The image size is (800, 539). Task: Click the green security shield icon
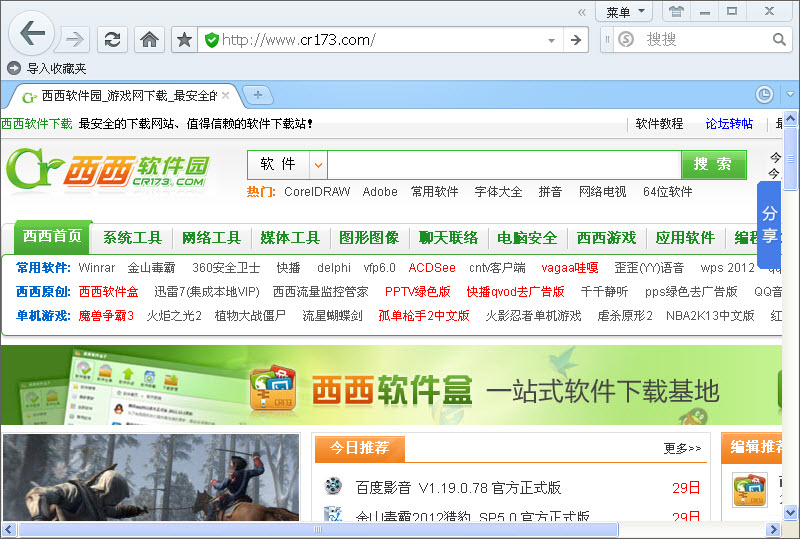(x=211, y=40)
